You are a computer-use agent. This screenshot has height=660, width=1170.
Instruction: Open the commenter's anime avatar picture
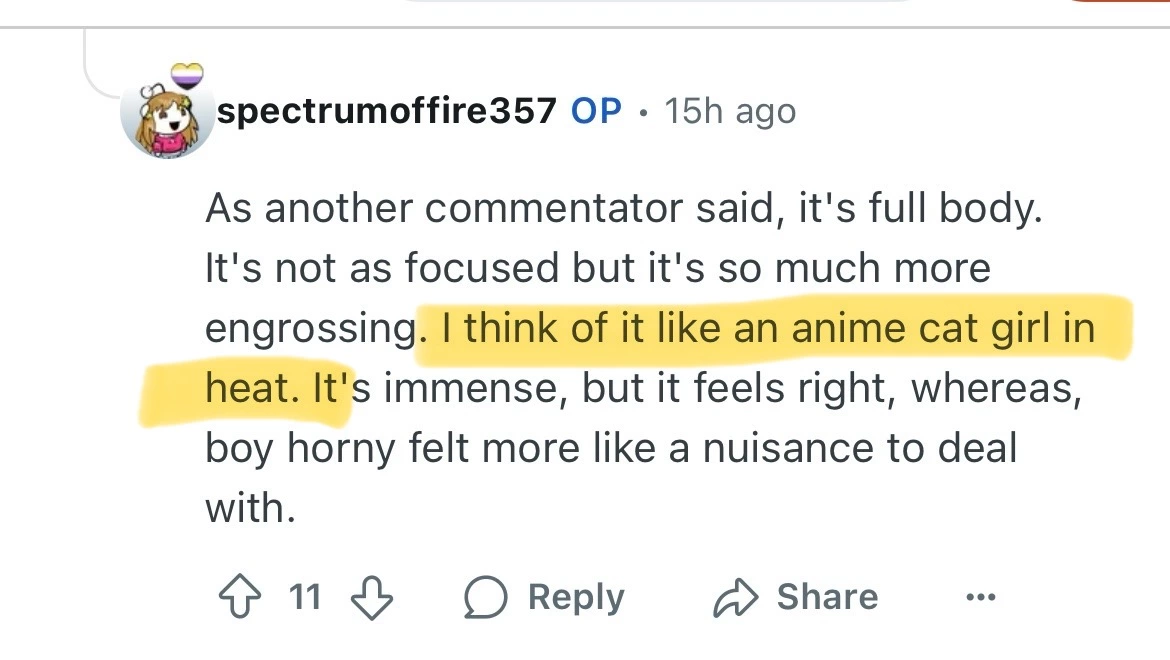click(167, 116)
